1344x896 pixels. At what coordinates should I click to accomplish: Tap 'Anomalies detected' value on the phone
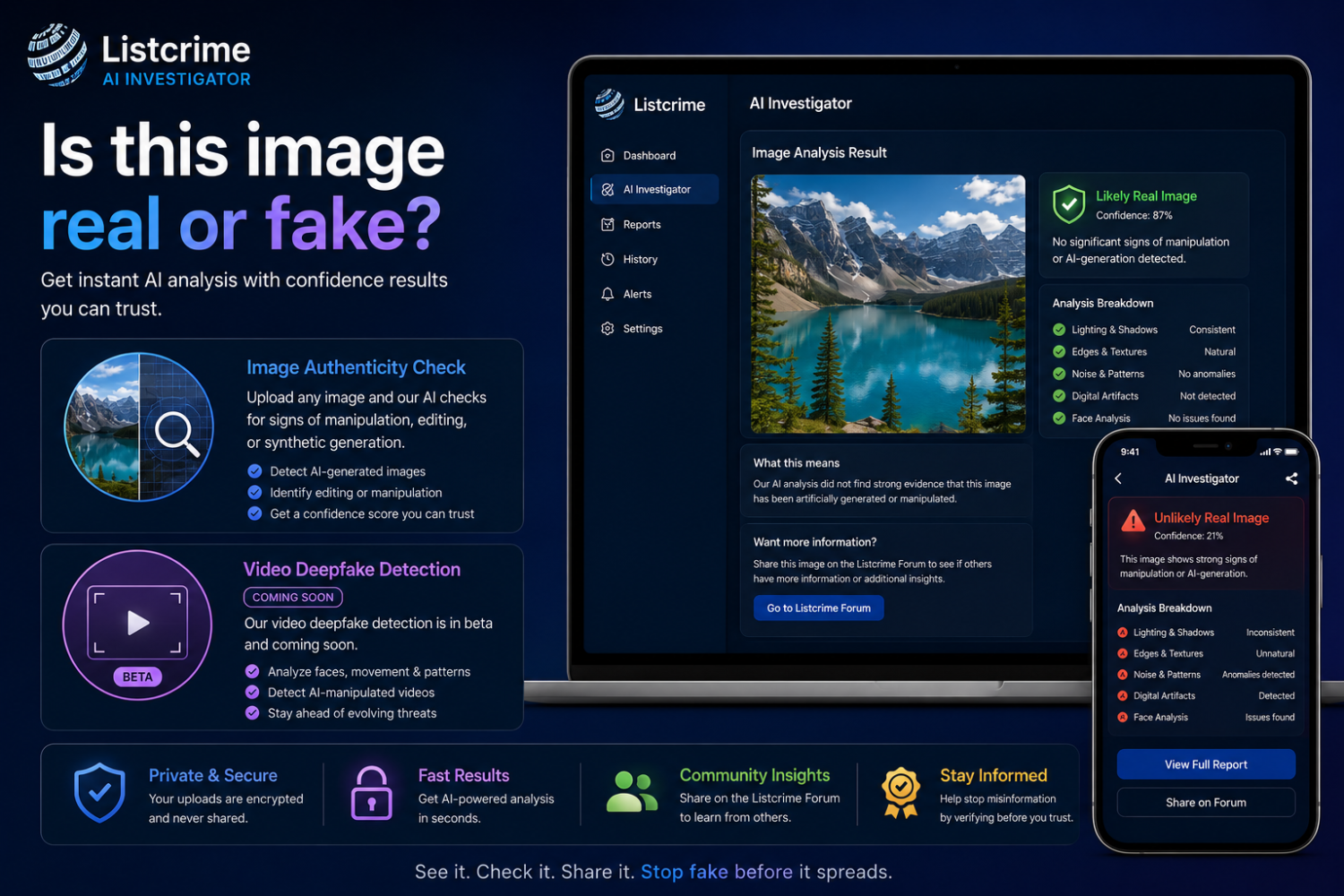tap(1258, 675)
